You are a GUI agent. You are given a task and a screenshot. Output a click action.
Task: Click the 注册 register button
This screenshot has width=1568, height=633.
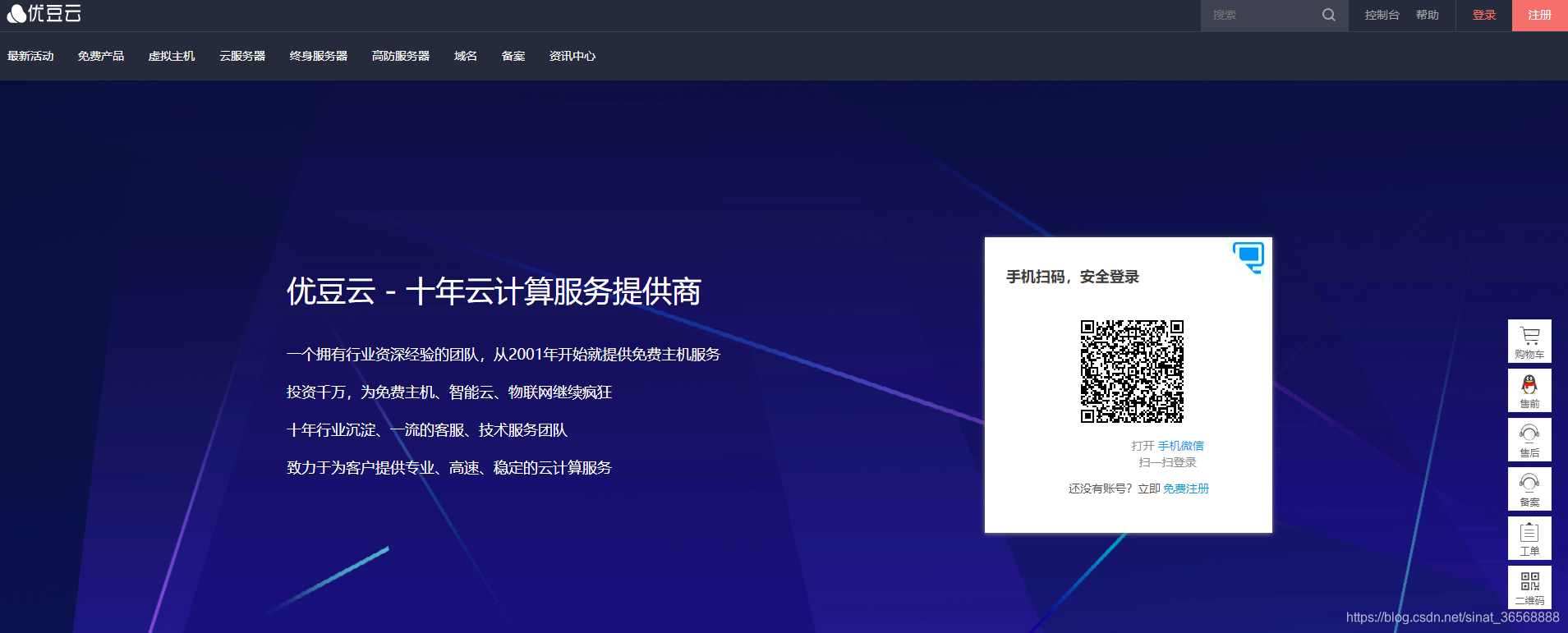(x=1540, y=15)
